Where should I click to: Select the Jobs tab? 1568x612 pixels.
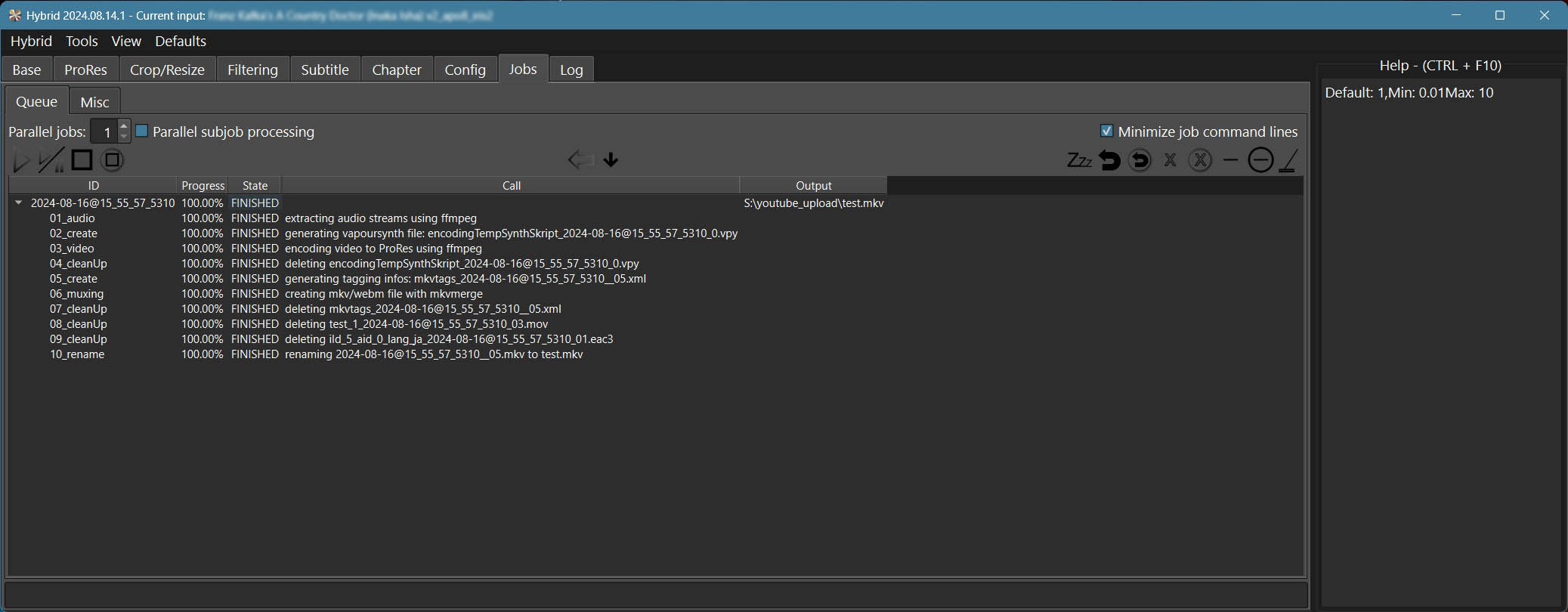523,69
